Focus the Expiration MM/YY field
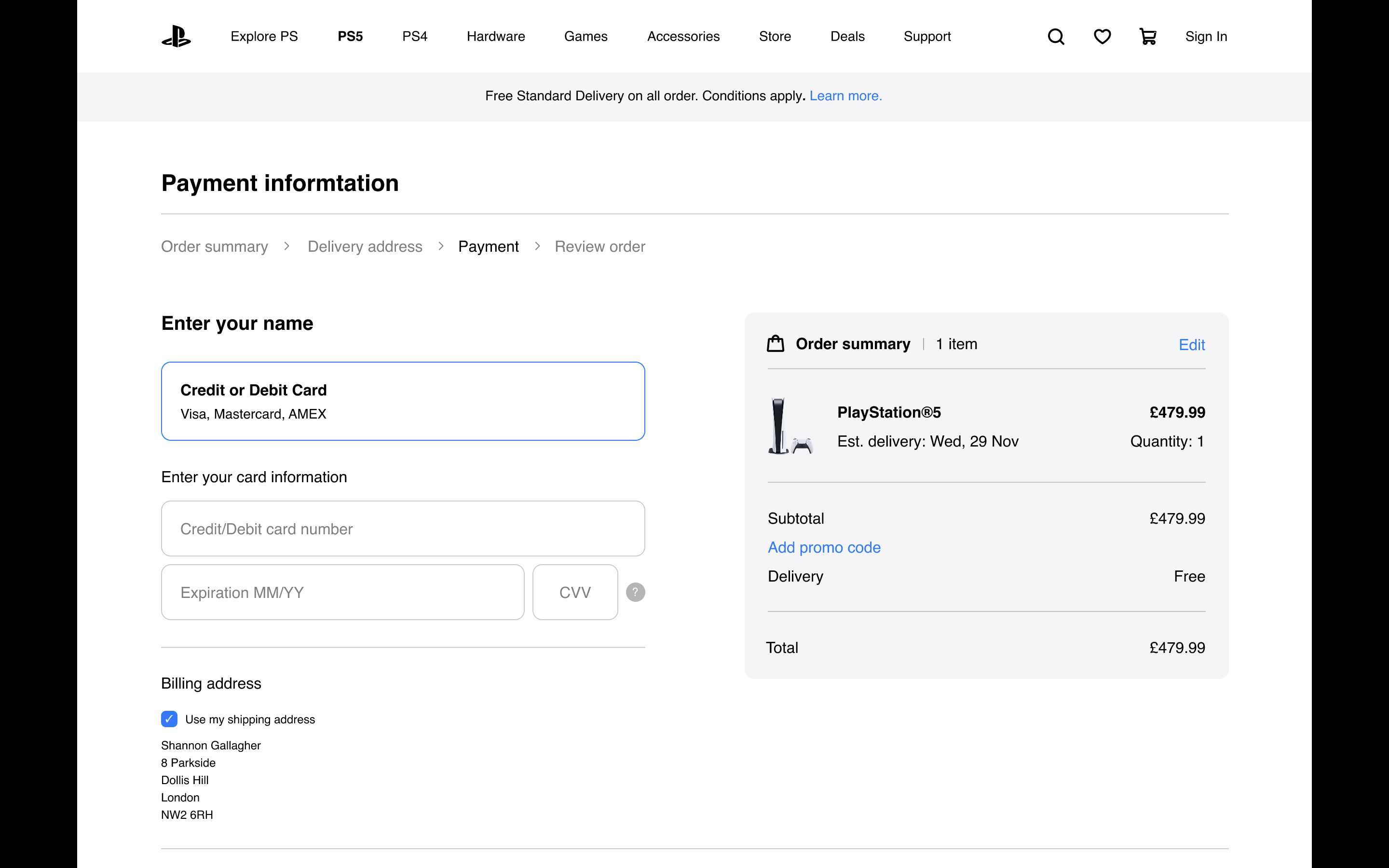 click(x=342, y=592)
